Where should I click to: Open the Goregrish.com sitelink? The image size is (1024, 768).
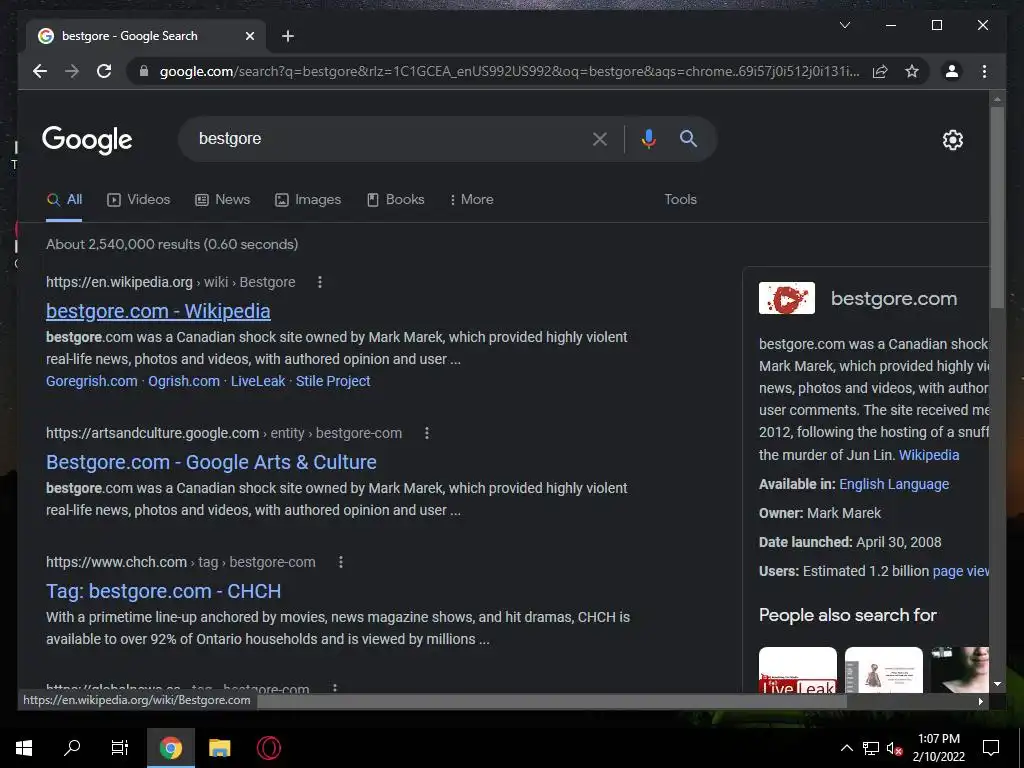[x=91, y=381]
